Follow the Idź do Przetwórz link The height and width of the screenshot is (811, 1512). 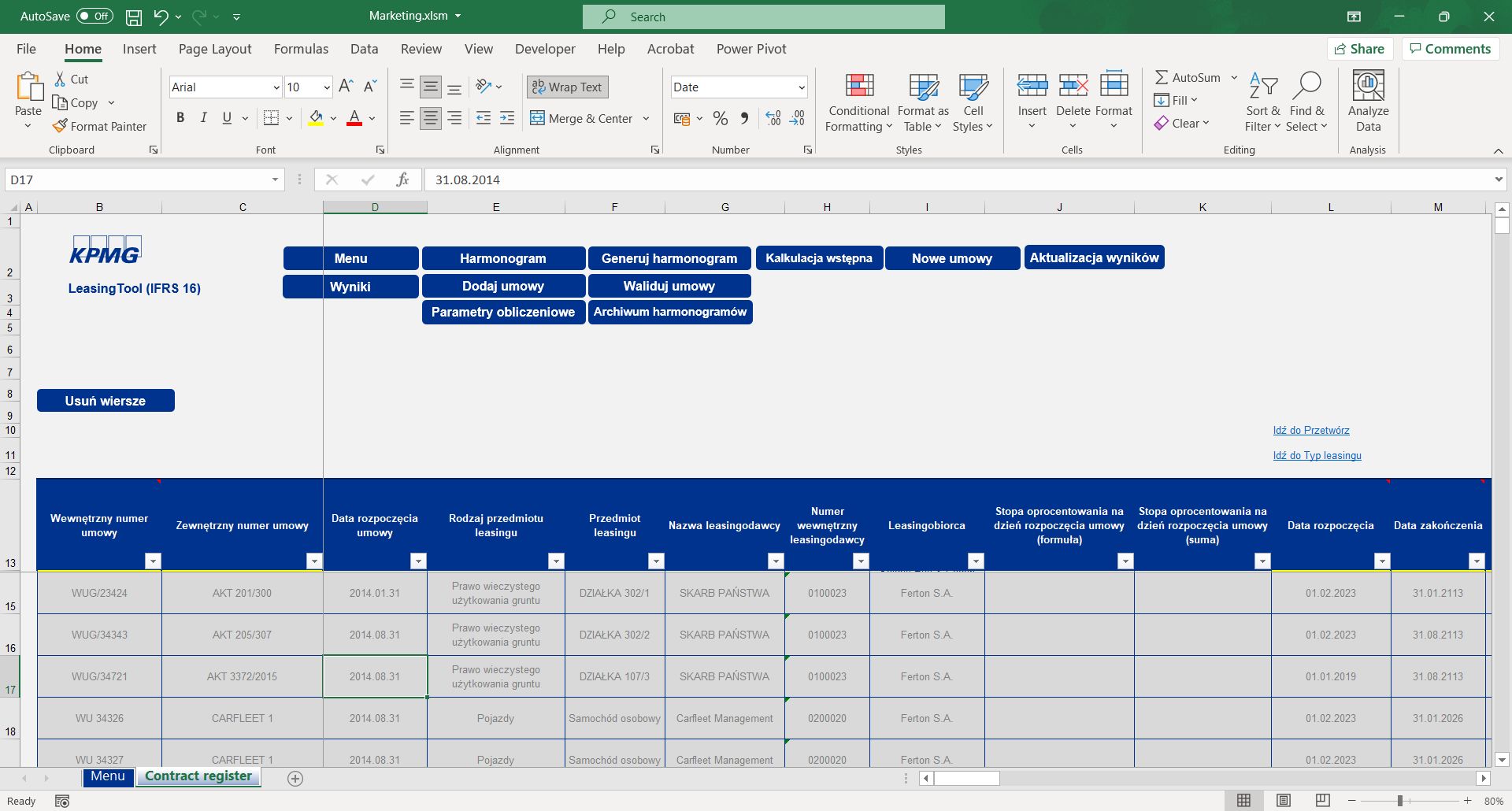pyautogui.click(x=1311, y=431)
